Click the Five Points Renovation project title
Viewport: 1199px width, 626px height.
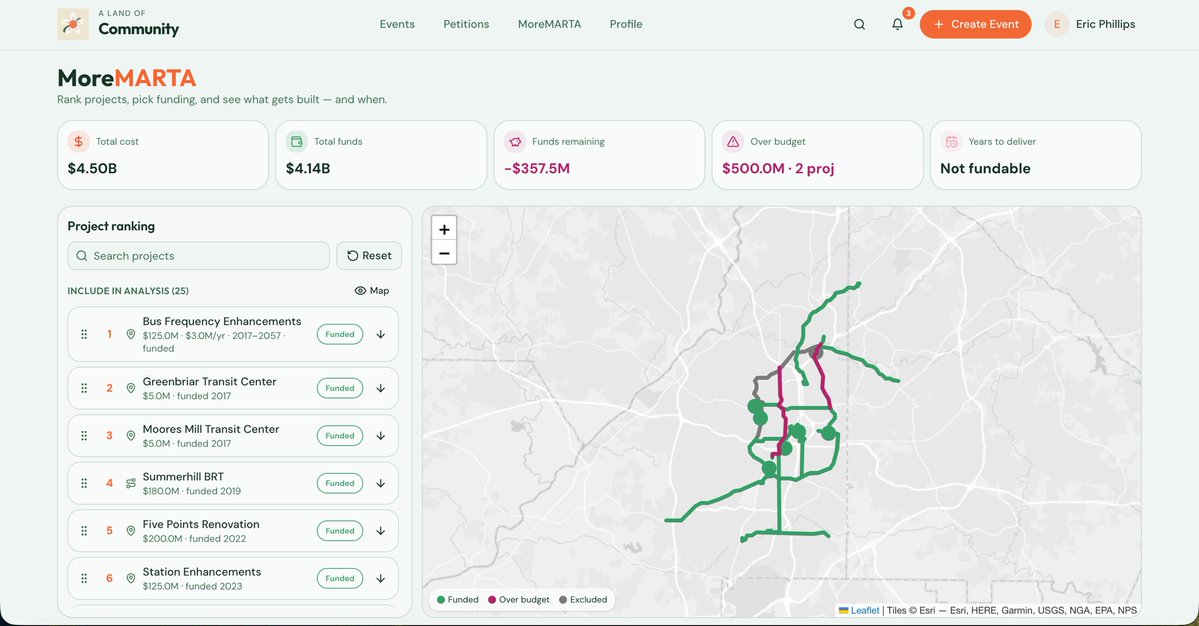click(201, 524)
